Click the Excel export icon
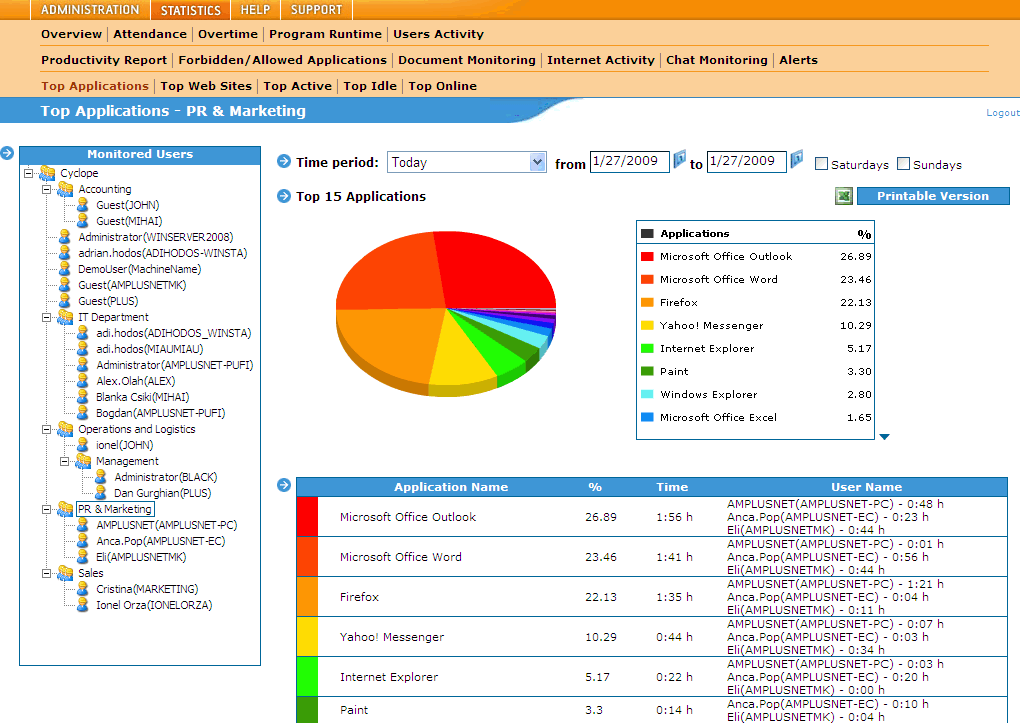This screenshot has width=1020, height=723. click(844, 196)
